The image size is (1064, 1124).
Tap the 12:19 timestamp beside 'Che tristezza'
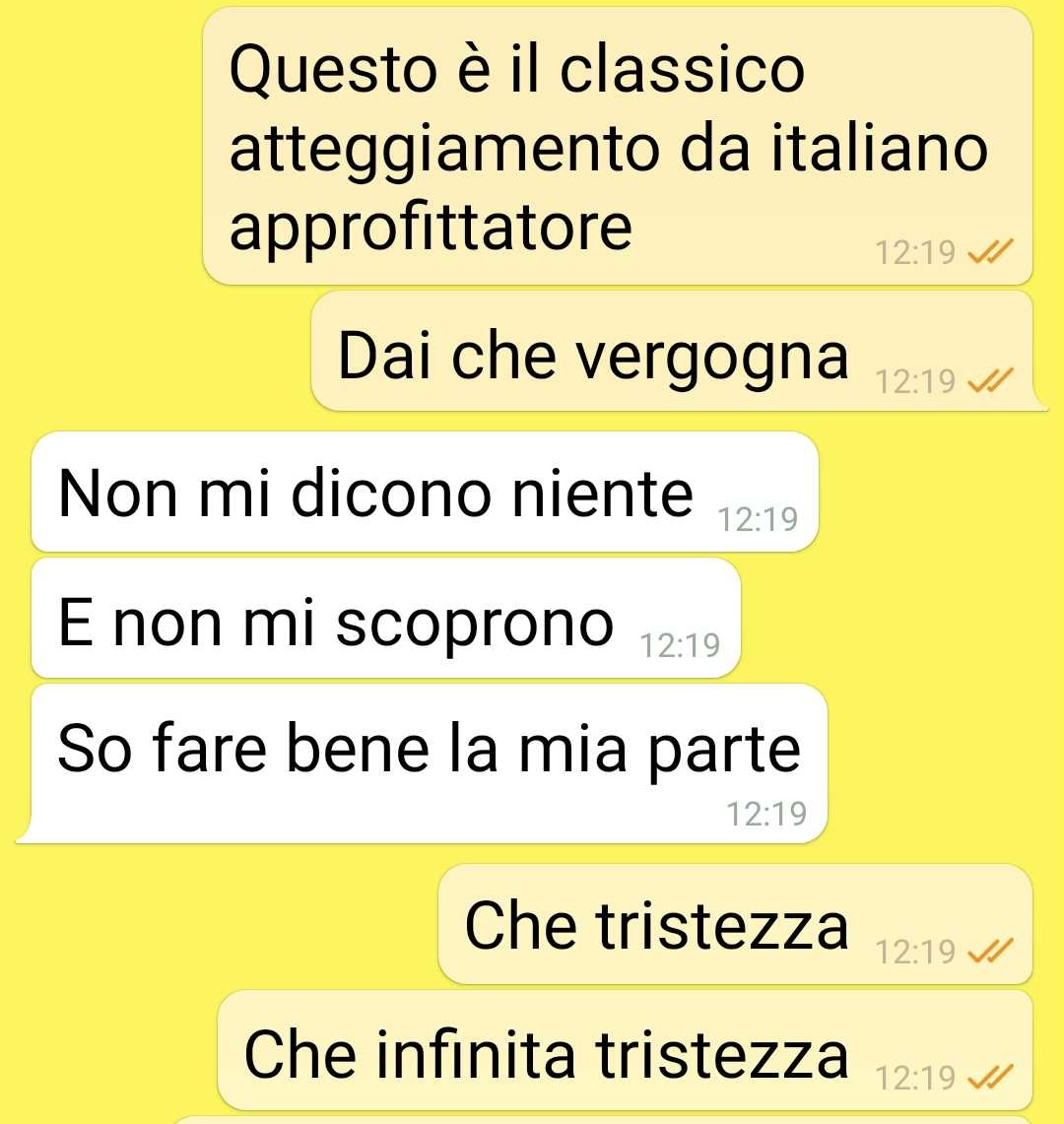915,952
